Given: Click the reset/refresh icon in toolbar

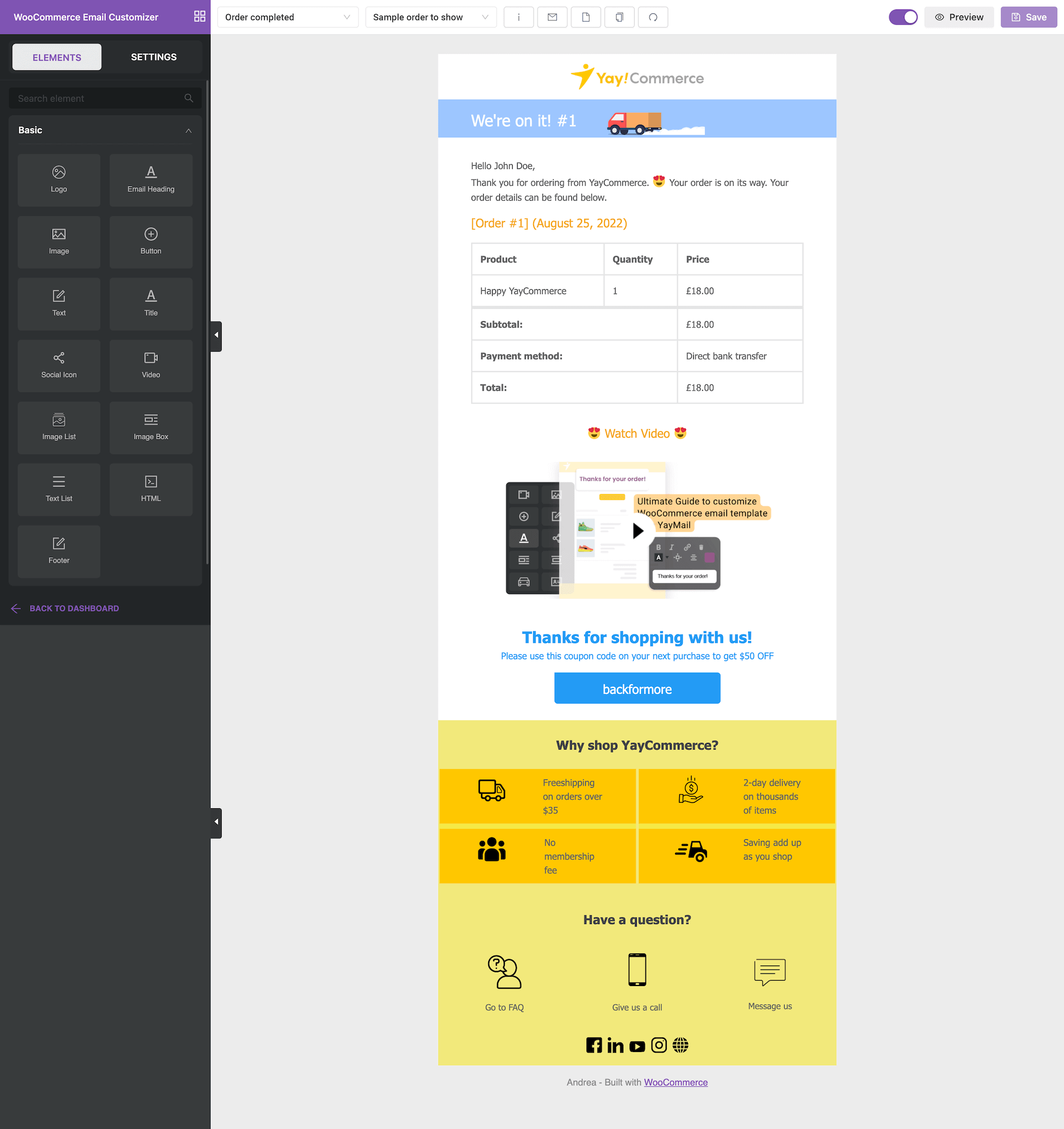Looking at the screenshot, I should [655, 17].
